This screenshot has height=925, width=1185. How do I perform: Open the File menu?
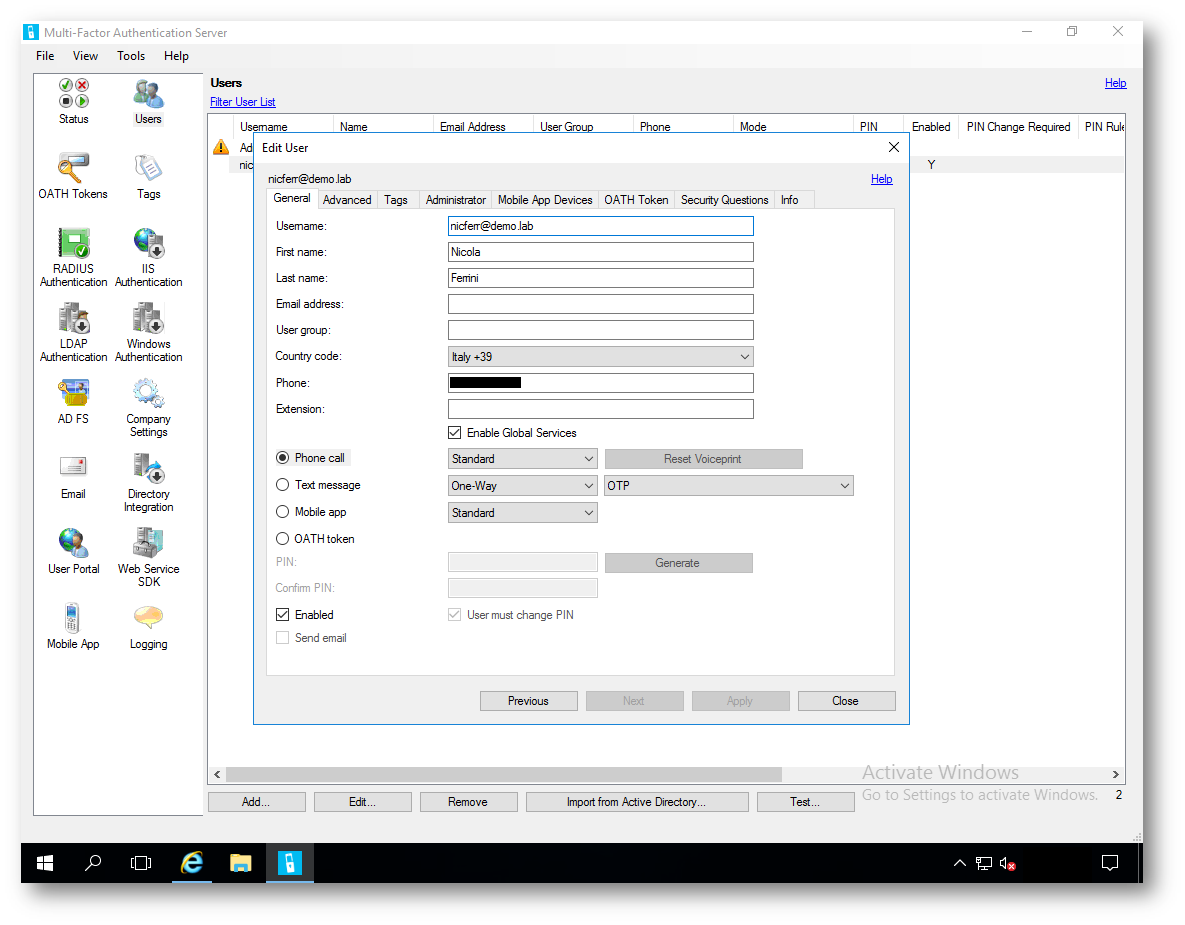point(45,56)
